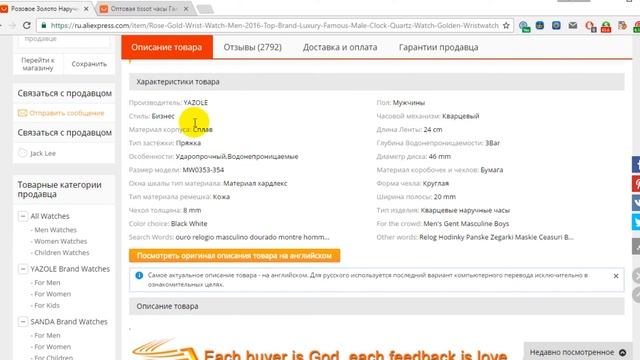Click the Кварцевый mechanism value

(x=461, y=116)
